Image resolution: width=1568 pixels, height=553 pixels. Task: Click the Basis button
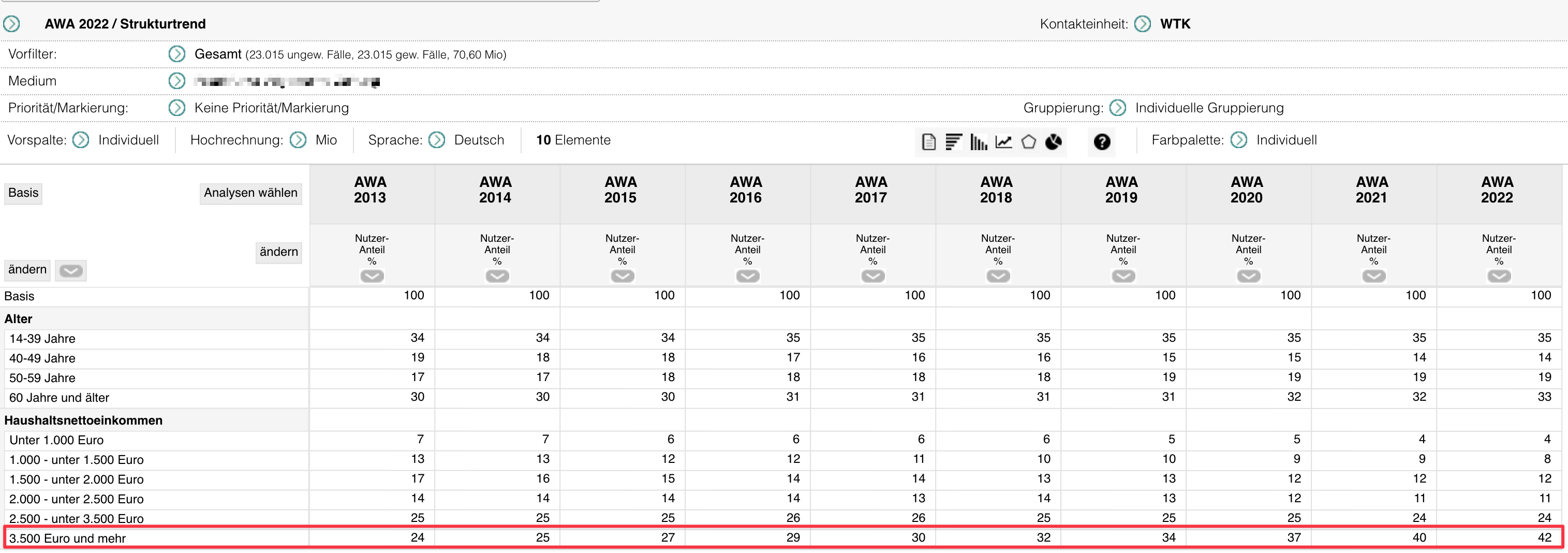(23, 193)
